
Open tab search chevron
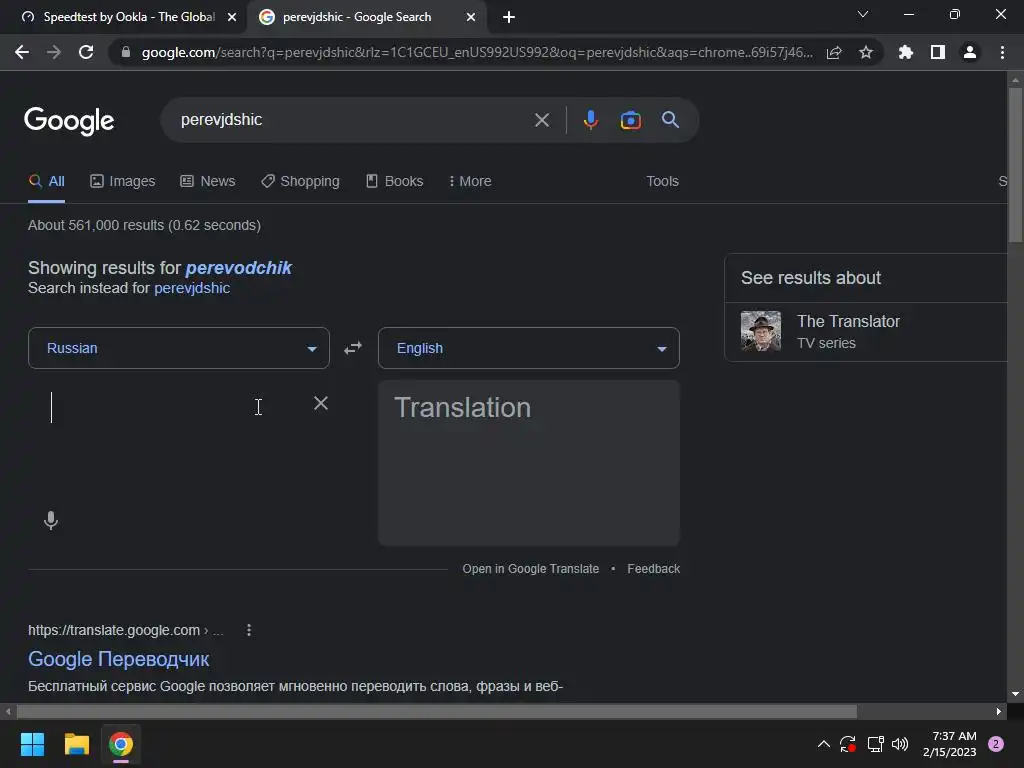click(863, 14)
